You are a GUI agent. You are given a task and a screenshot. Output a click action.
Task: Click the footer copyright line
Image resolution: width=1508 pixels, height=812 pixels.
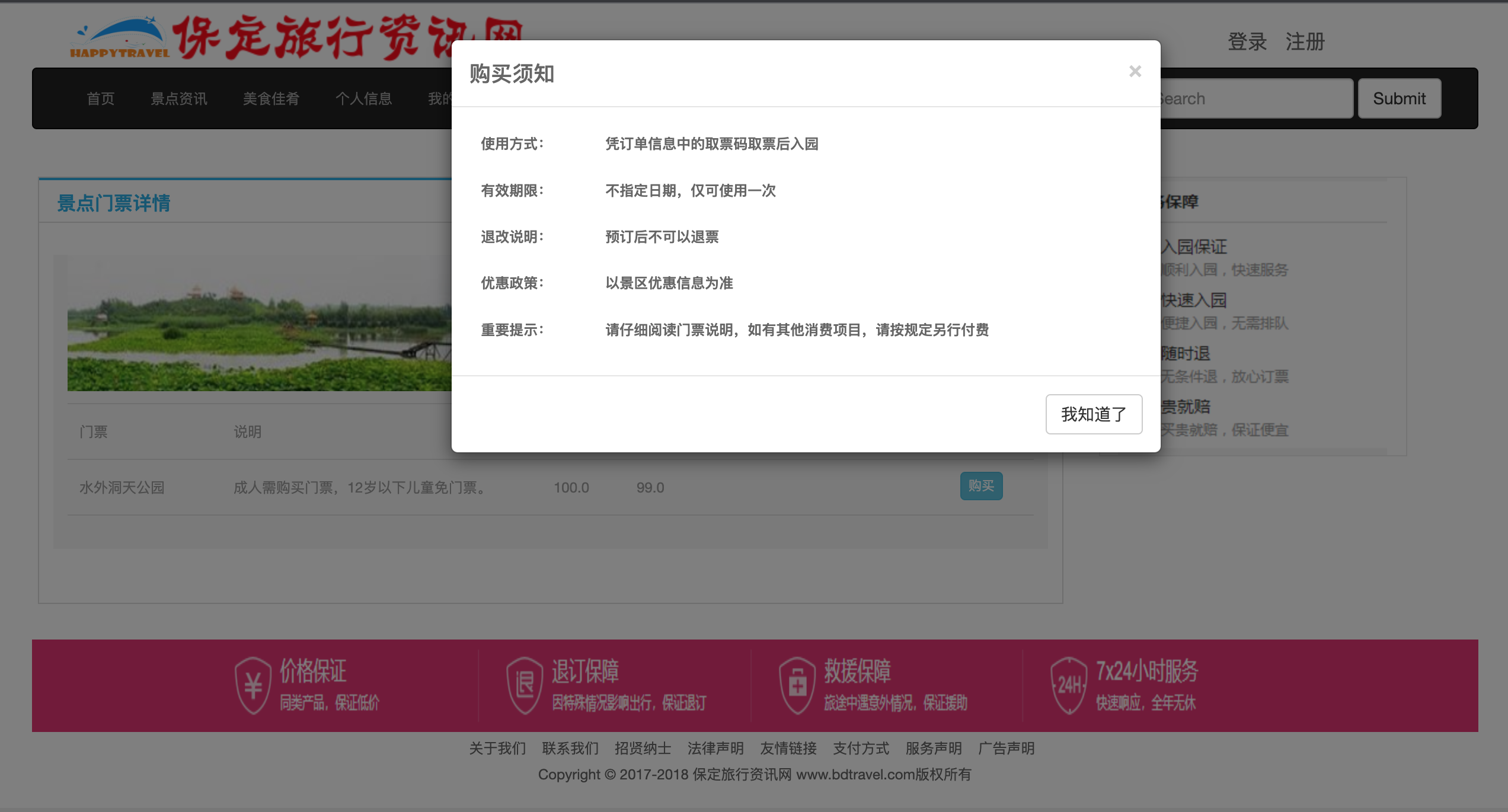[x=754, y=775]
